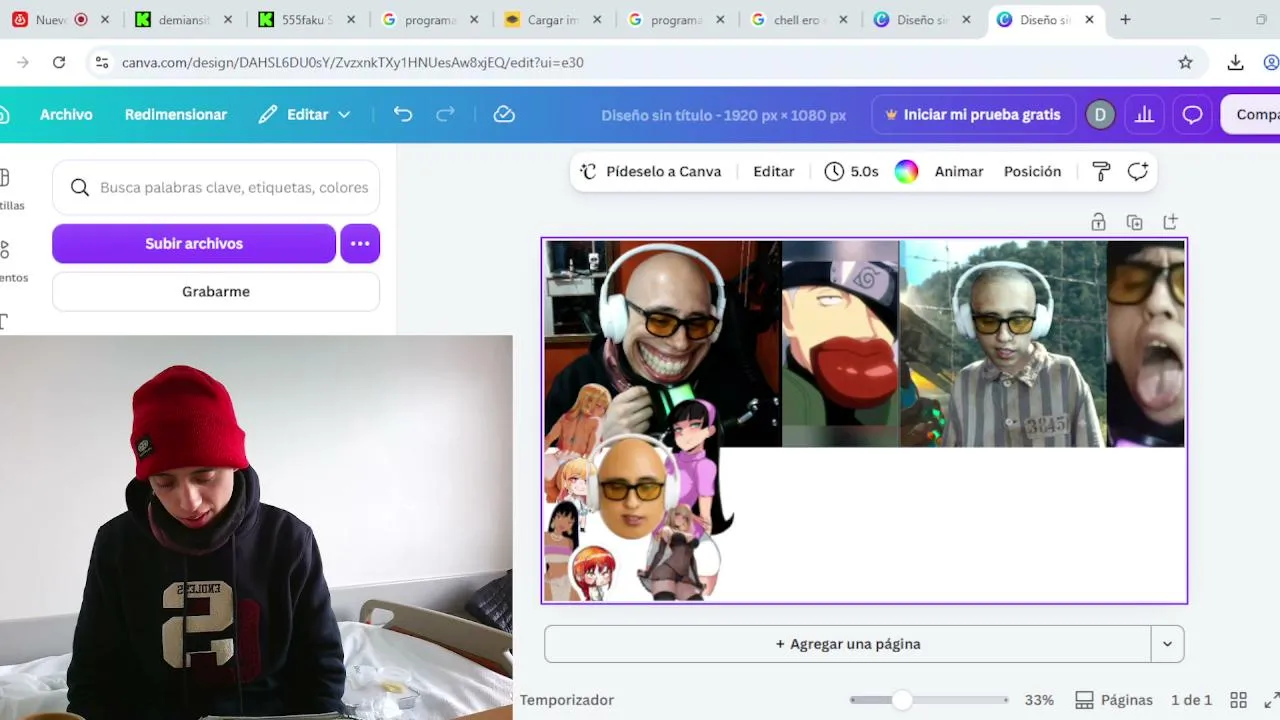This screenshot has width=1280, height=720.
Task: Click the magnifier icon in the search box
Action: [80, 187]
